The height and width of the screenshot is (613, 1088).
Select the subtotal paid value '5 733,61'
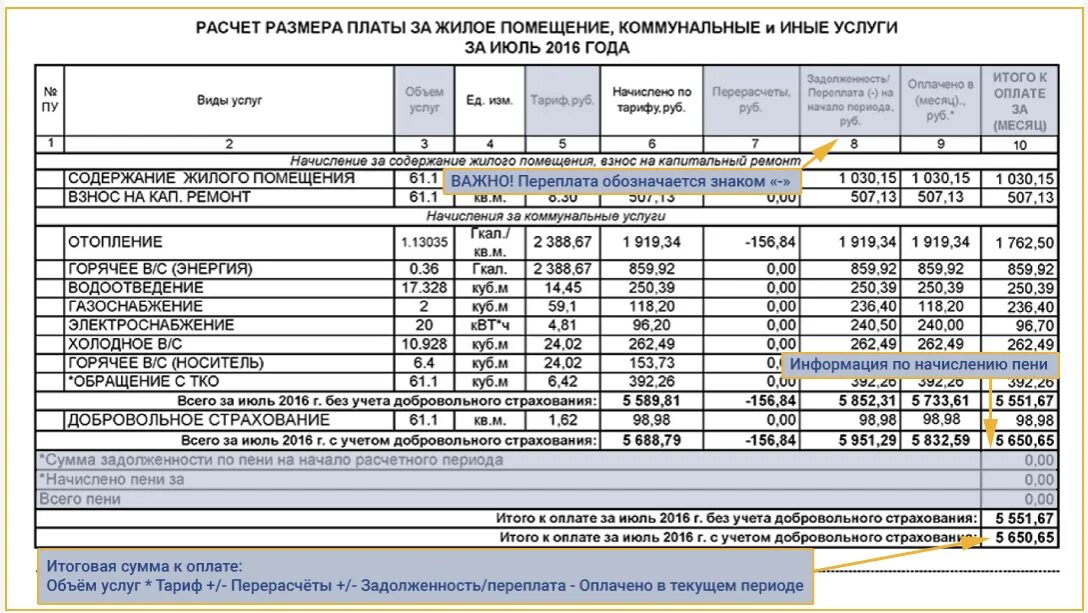940,401
